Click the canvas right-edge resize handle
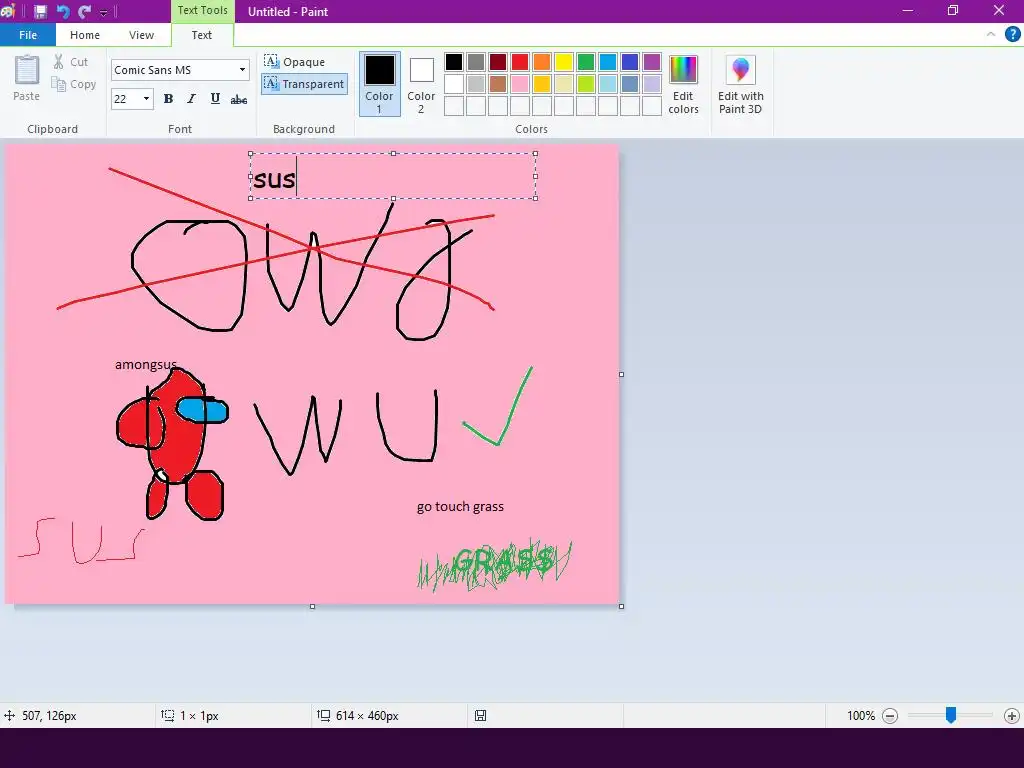 (621, 374)
